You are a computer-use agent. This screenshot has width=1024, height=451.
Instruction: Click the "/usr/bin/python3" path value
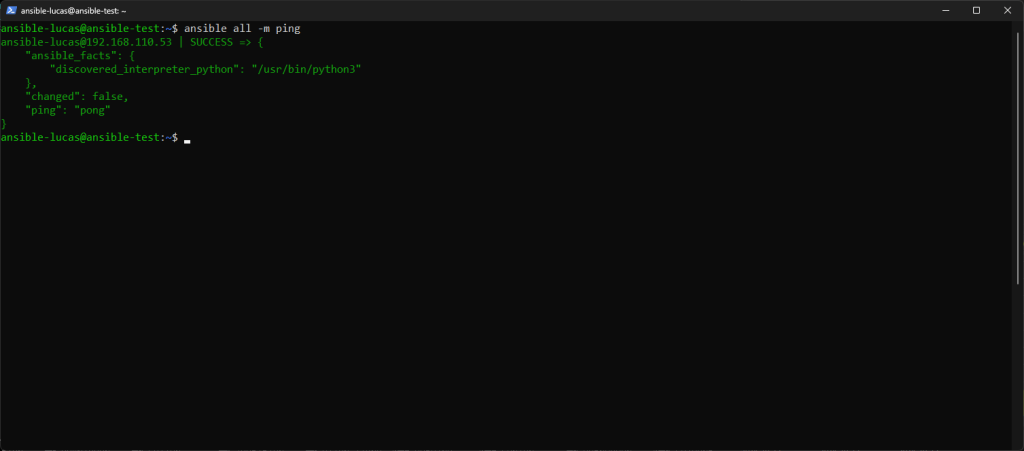(308, 69)
